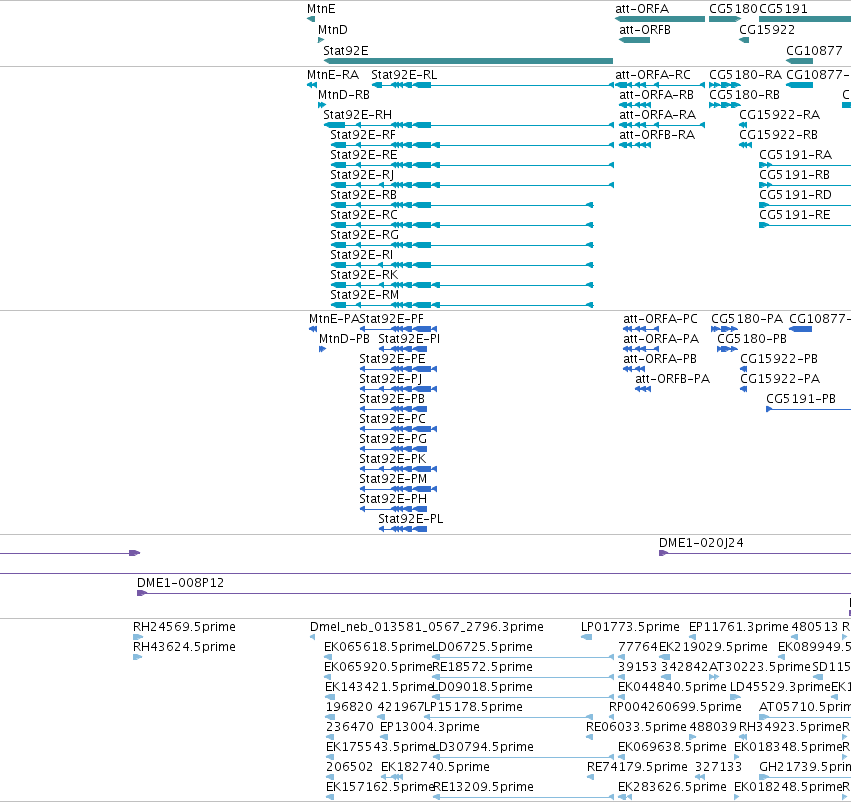
Task: Select the CG5191-PB protein label
Action: (801, 399)
